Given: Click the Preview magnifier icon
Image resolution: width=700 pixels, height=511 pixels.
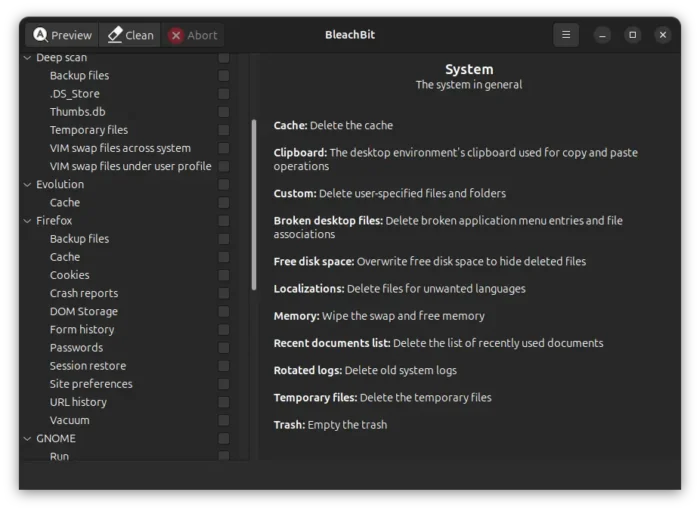Looking at the screenshot, I should click(40, 35).
